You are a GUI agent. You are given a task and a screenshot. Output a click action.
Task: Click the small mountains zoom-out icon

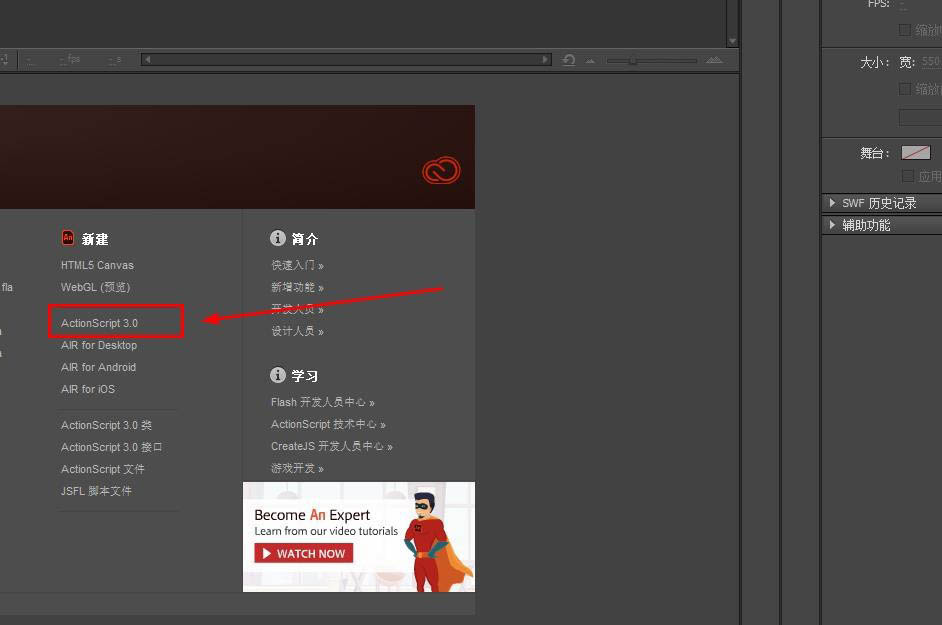pyautogui.click(x=591, y=61)
